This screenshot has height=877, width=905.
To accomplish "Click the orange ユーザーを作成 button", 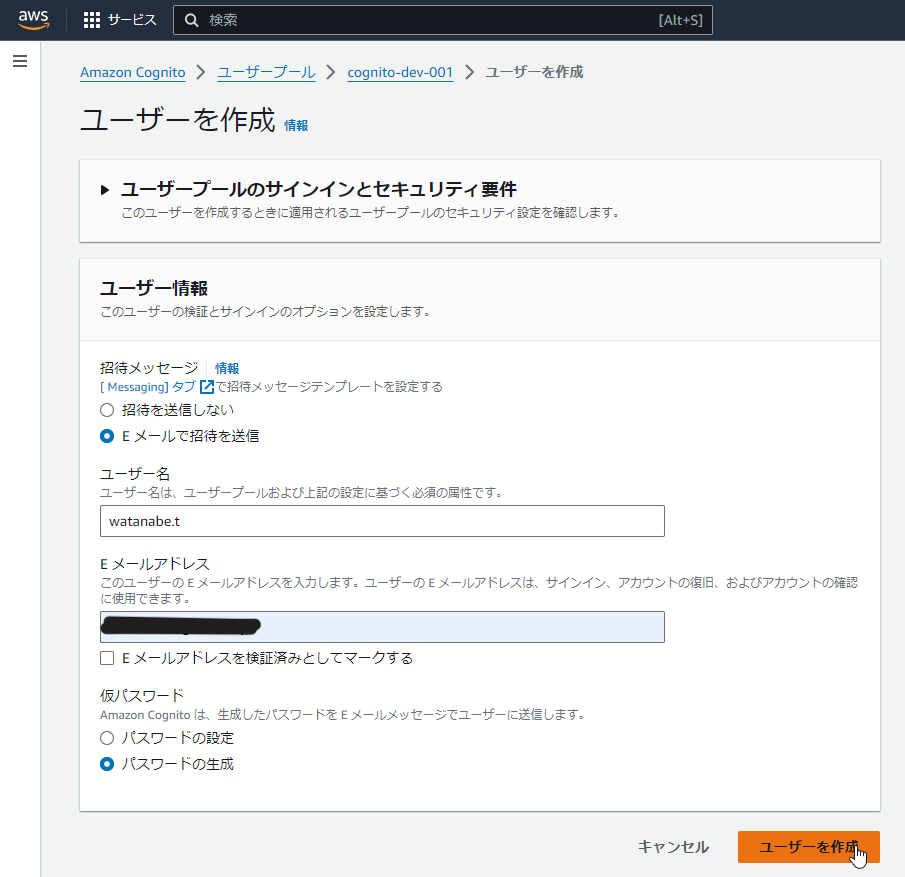I will point(809,847).
